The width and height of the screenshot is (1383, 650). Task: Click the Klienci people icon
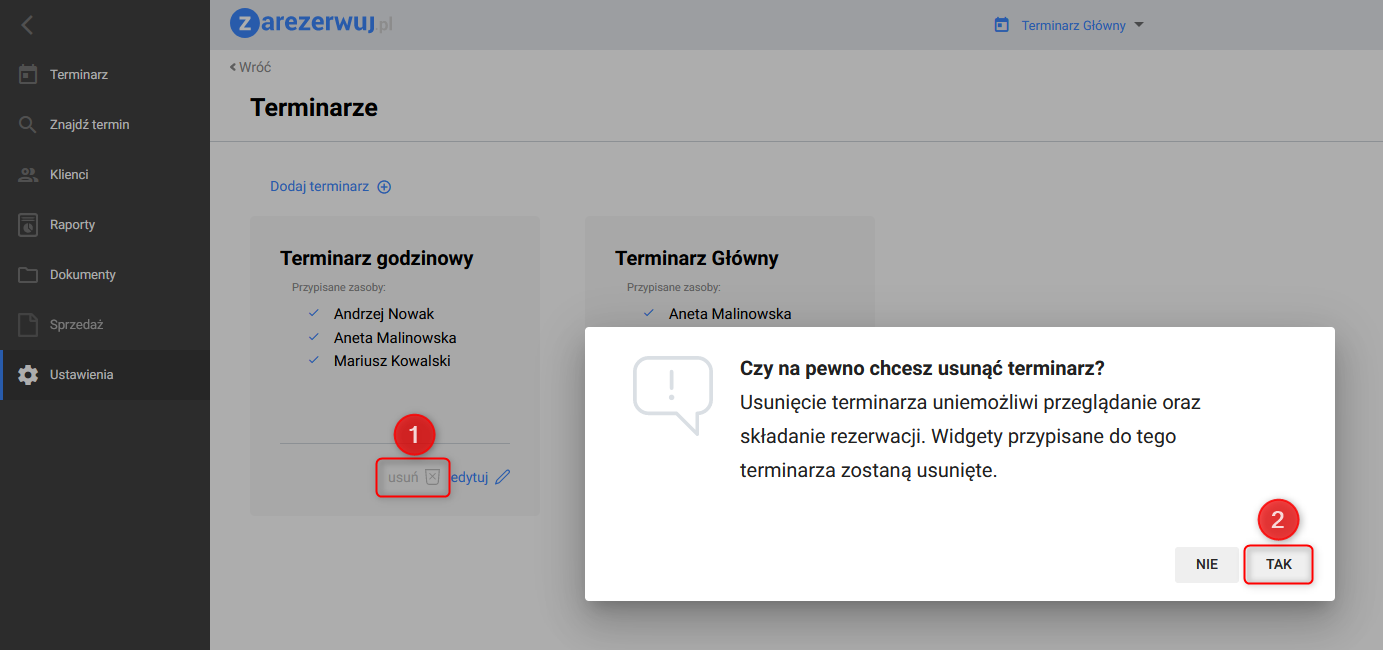pos(28,175)
